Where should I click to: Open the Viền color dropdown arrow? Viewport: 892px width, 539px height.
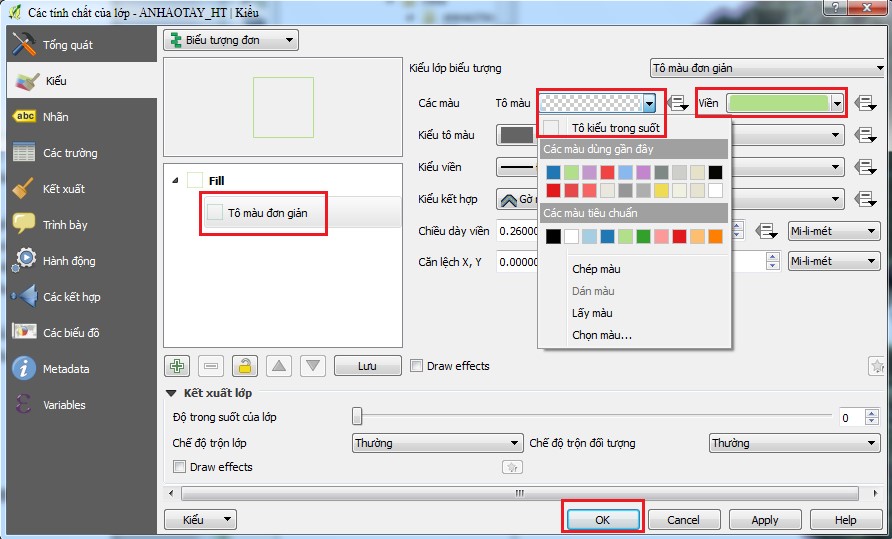837,103
